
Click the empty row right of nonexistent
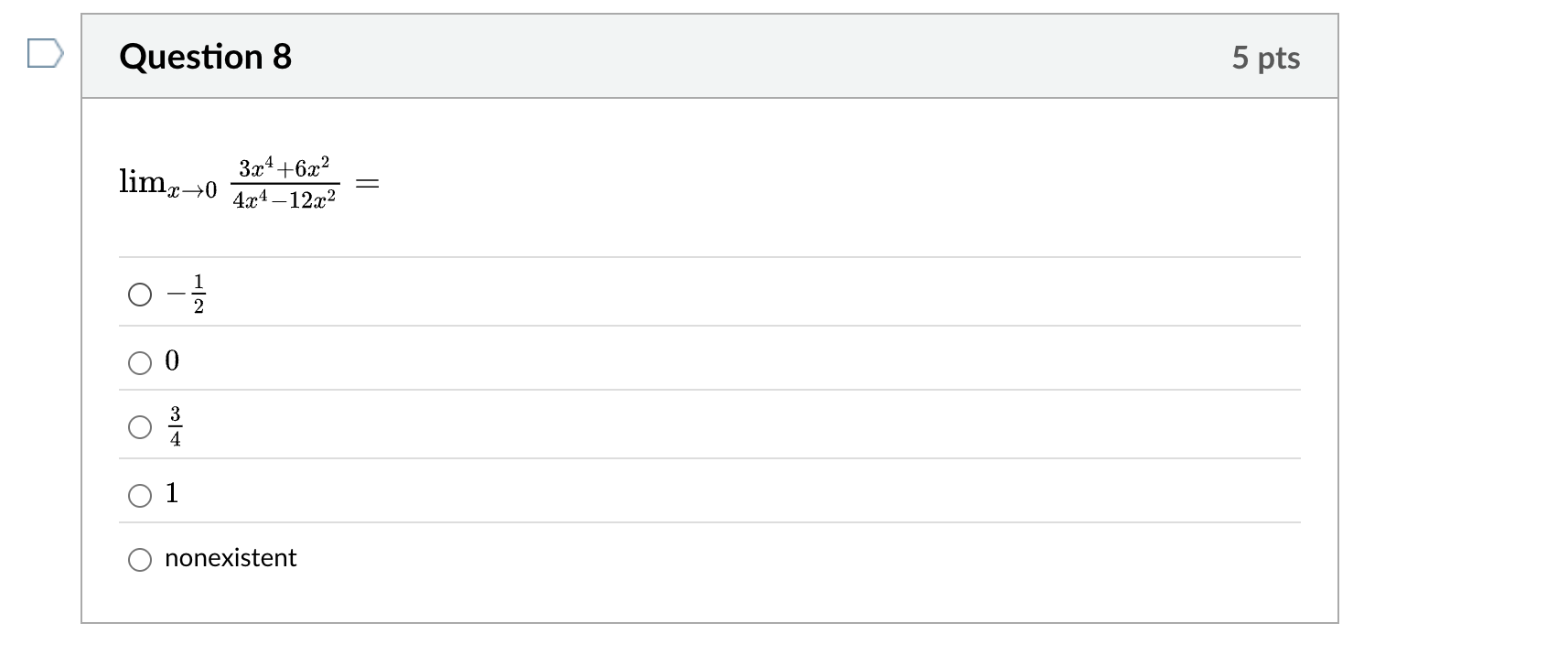[778, 558]
